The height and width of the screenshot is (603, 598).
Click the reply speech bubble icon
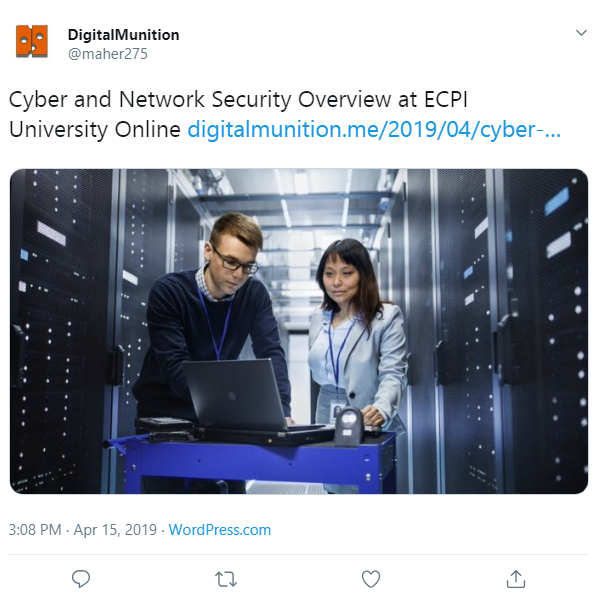81,579
